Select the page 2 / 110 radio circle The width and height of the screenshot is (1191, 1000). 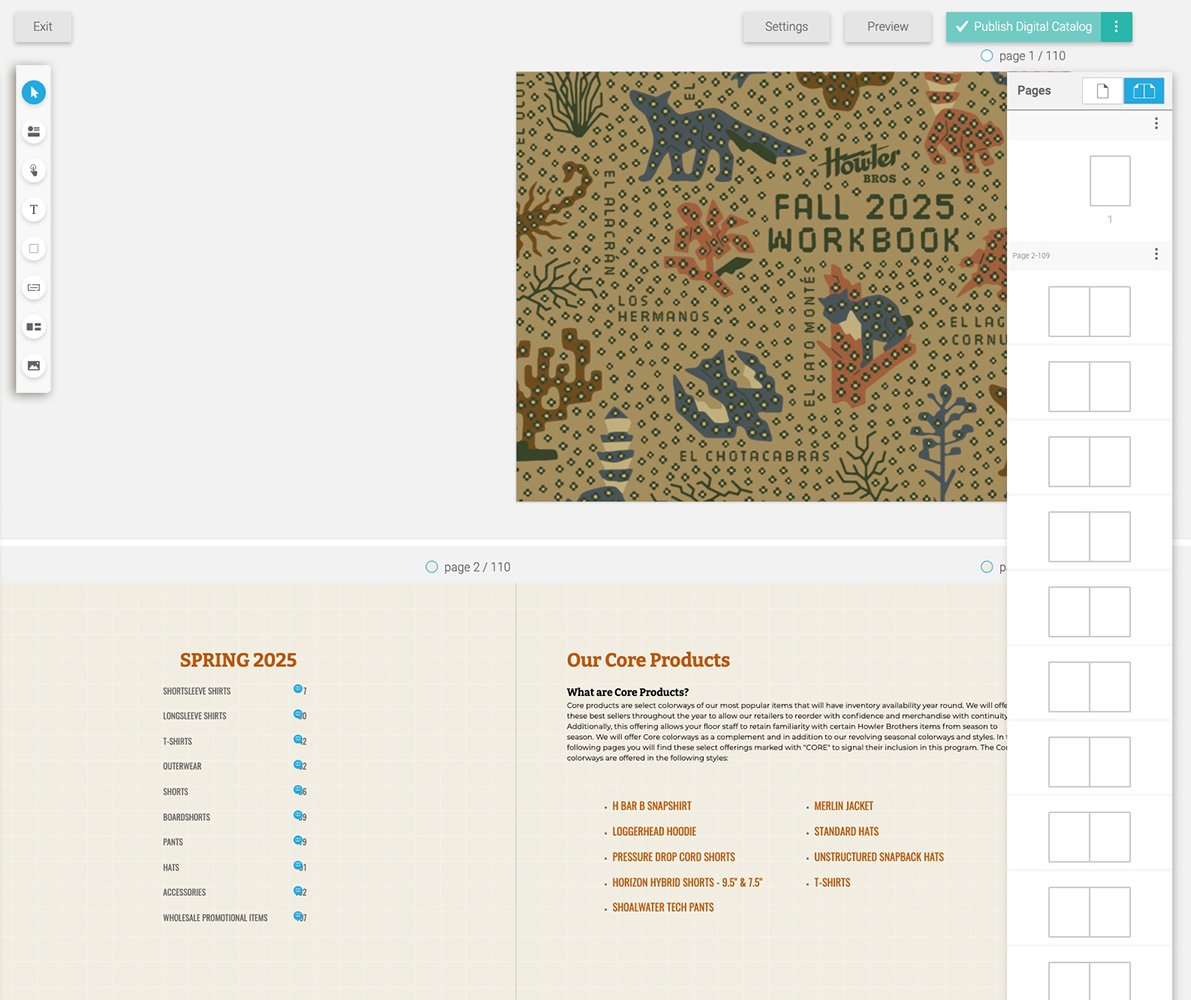431,566
